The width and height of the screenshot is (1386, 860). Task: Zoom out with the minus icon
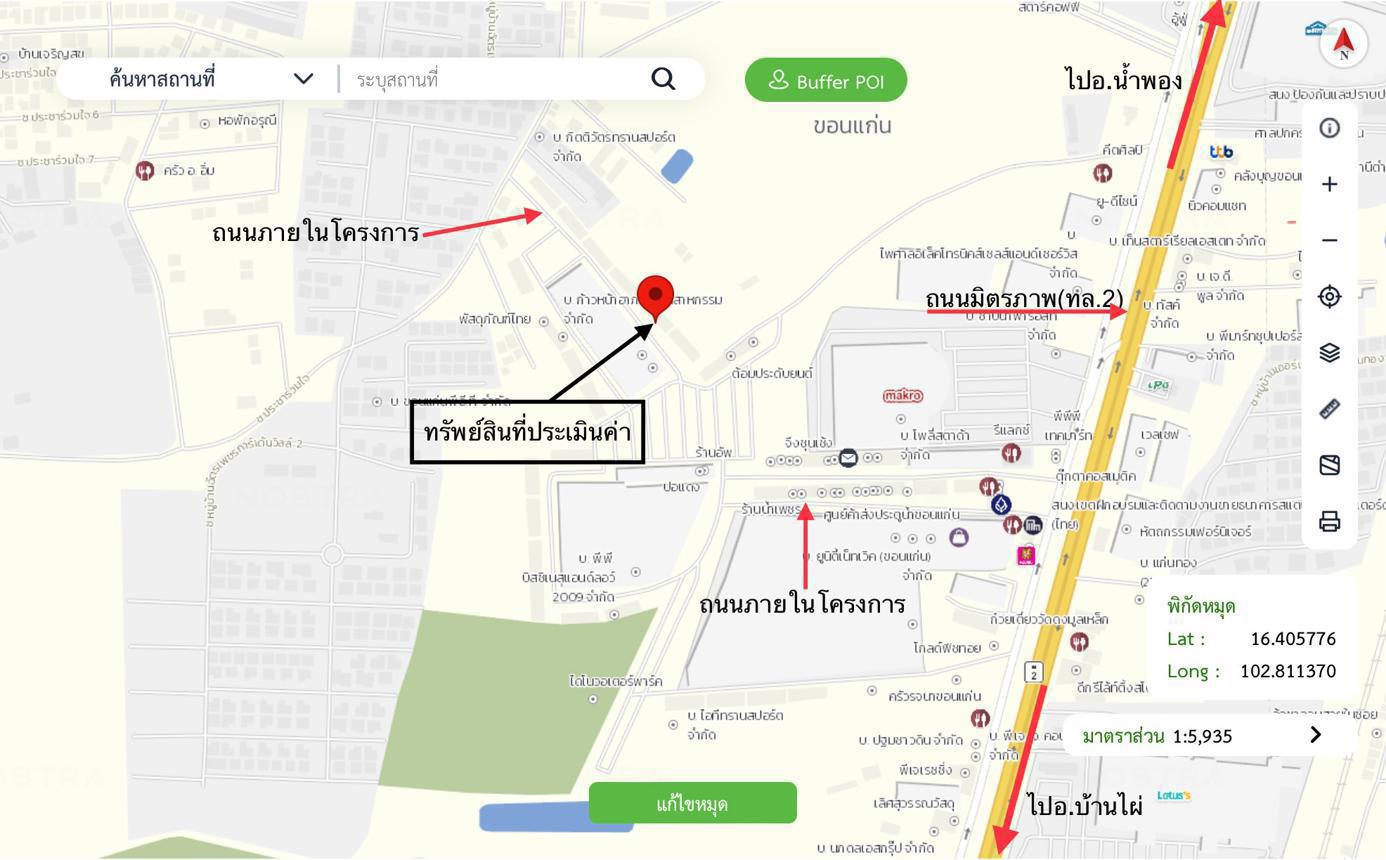pos(1329,240)
